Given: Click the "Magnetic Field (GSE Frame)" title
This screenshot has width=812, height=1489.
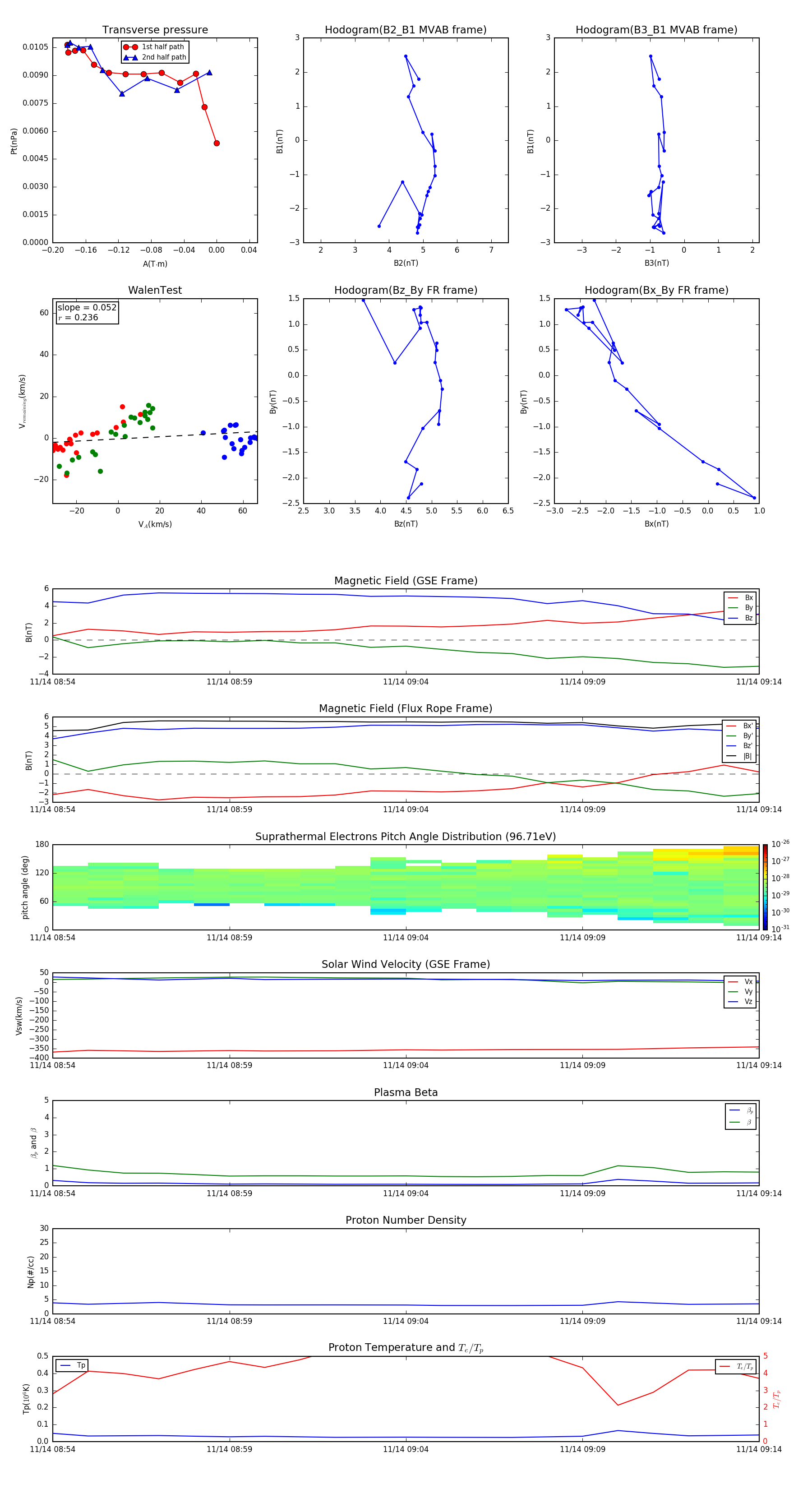Looking at the screenshot, I should point(406,581).
